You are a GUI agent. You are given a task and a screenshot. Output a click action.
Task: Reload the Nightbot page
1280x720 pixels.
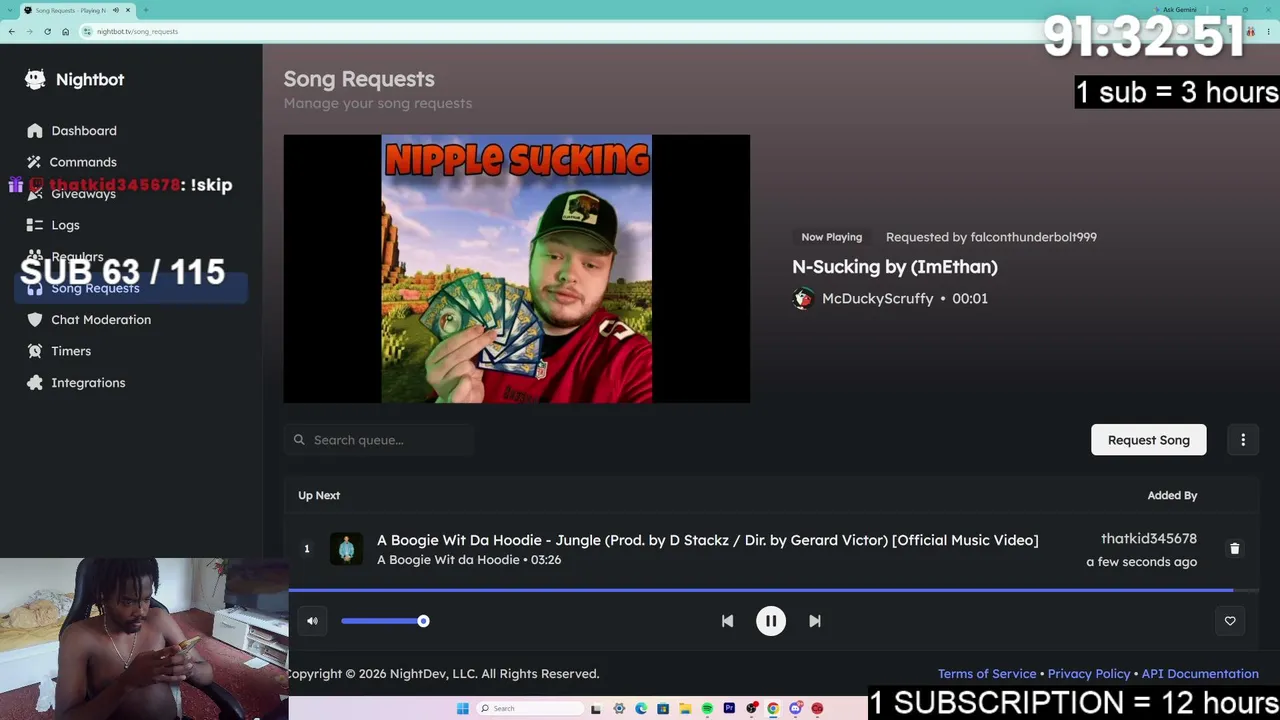pos(47,31)
